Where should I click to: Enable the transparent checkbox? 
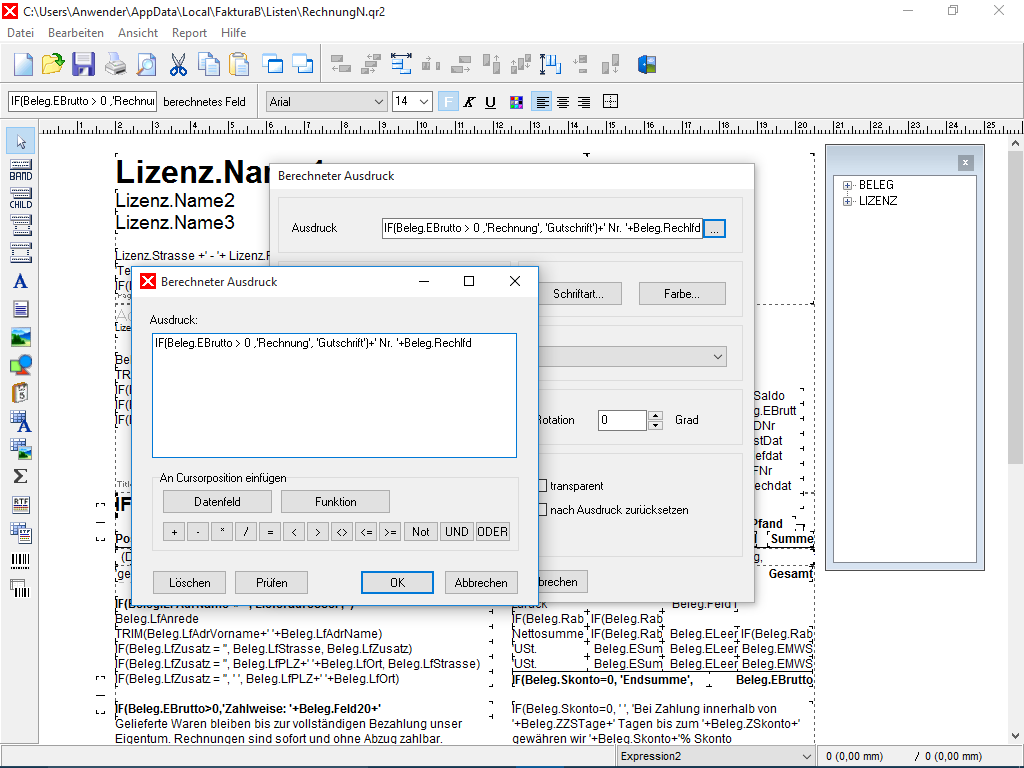542,486
